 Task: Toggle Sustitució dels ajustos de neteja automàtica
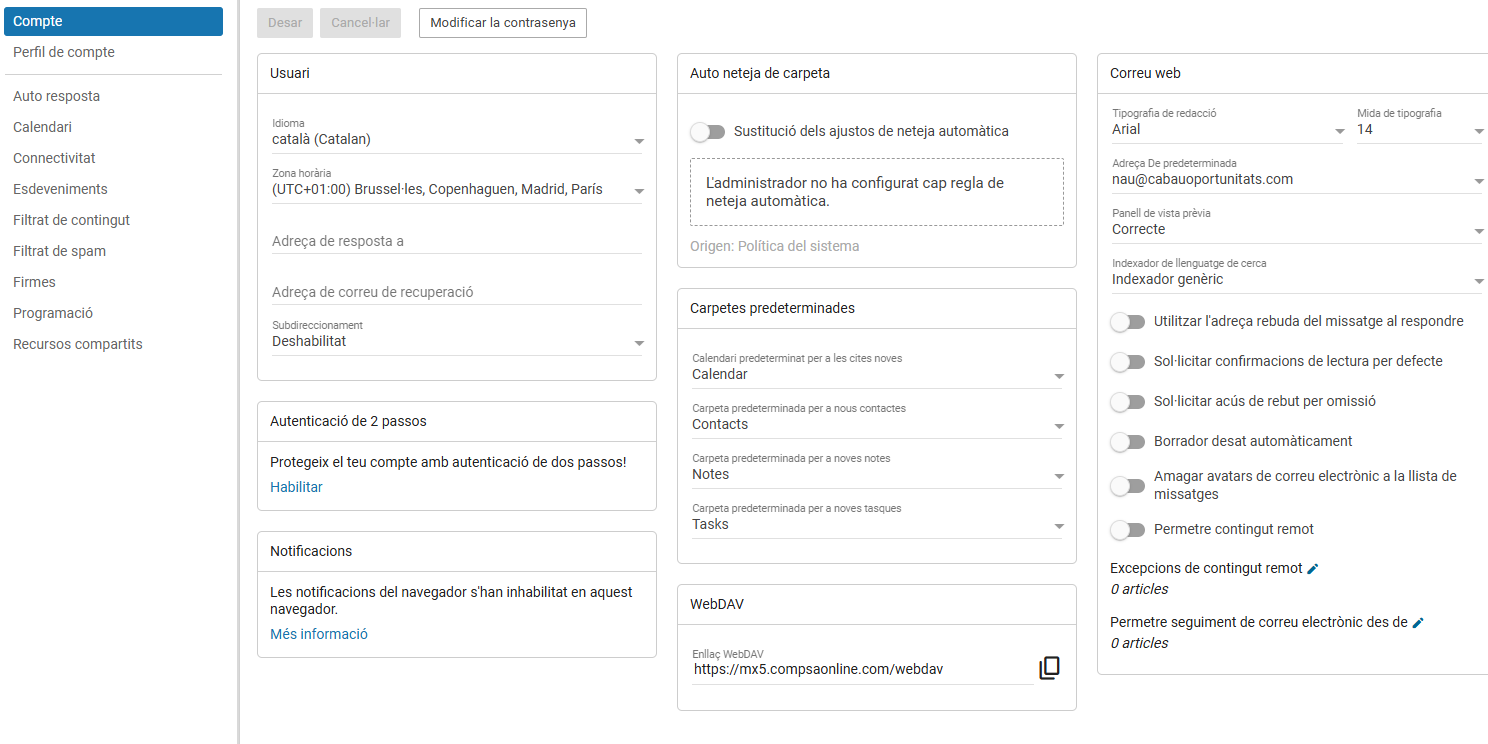[x=707, y=131]
